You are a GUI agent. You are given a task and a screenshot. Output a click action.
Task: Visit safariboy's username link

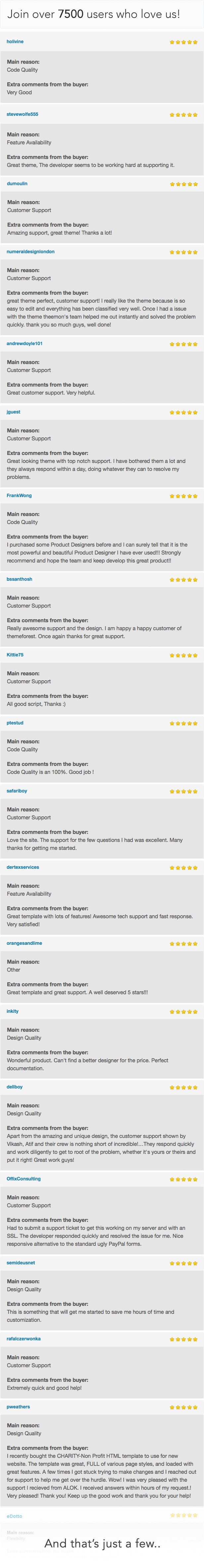coord(17,791)
